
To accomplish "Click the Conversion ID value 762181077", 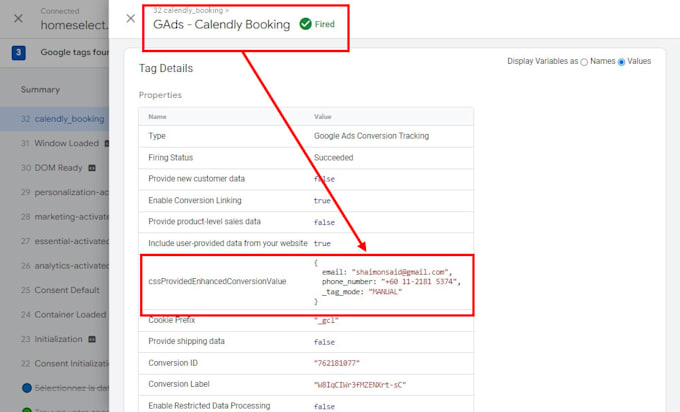I will [x=337, y=363].
